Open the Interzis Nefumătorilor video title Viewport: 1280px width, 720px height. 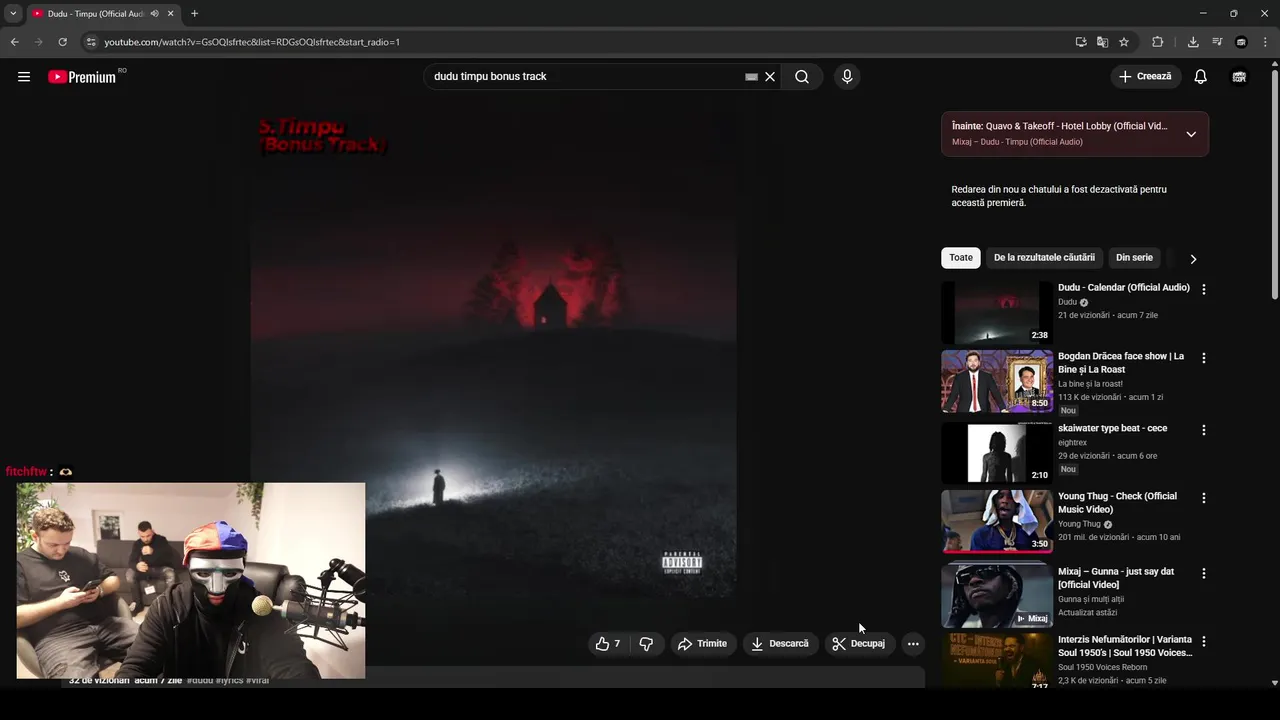pos(1125,646)
